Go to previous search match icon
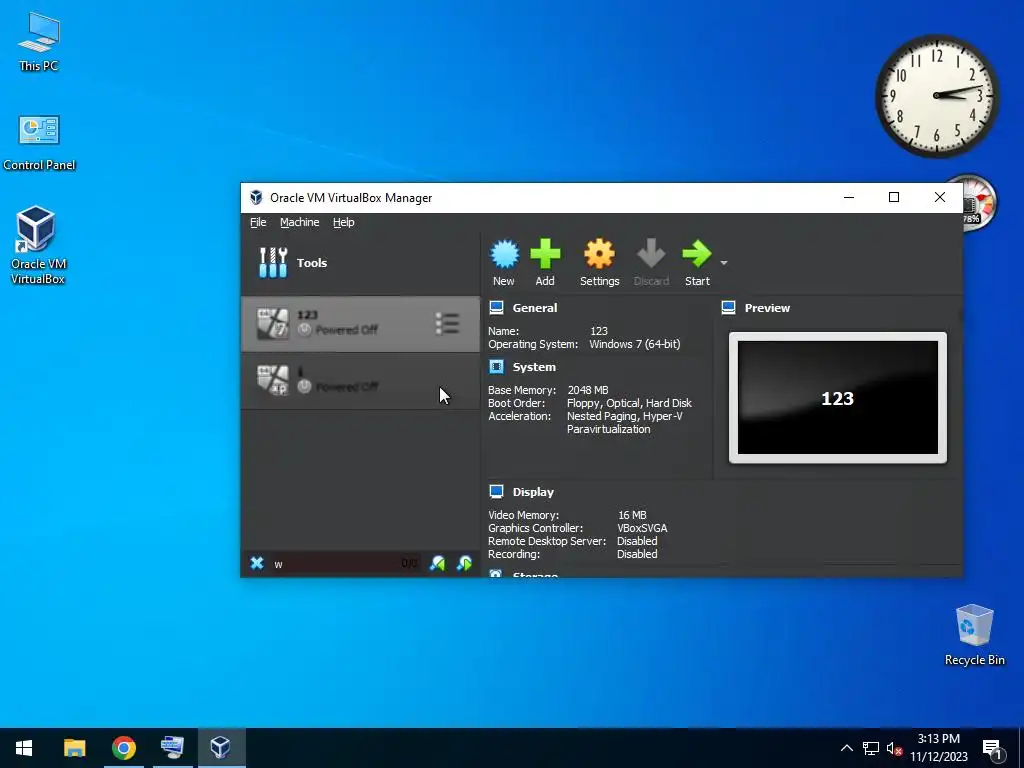The width and height of the screenshot is (1024, 768). 438,563
